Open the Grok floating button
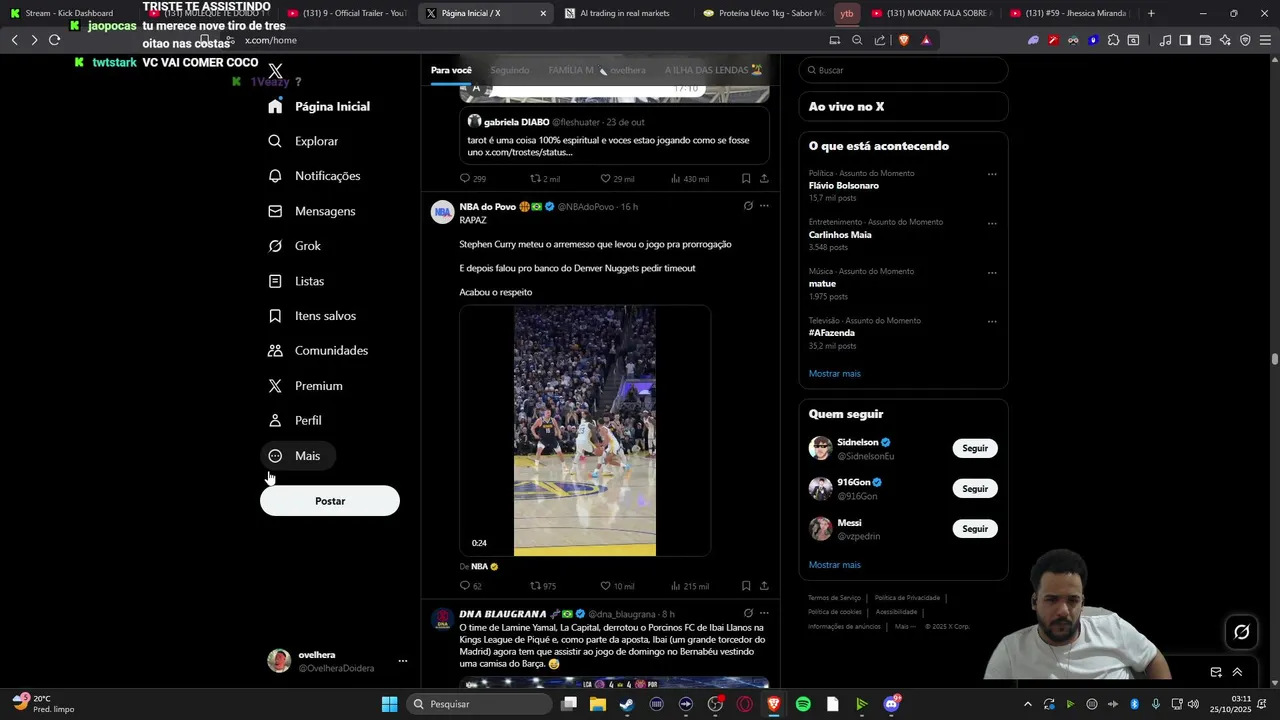 point(1242,632)
